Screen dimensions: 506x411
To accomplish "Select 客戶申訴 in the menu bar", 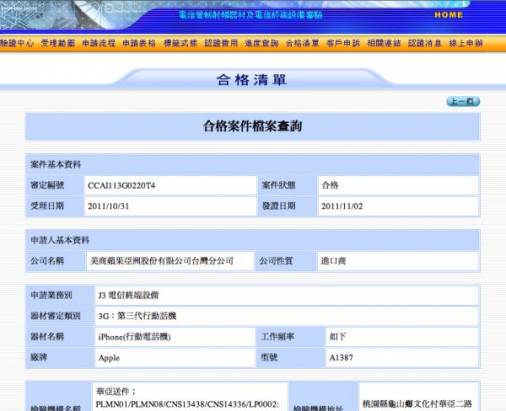I will pos(343,43).
